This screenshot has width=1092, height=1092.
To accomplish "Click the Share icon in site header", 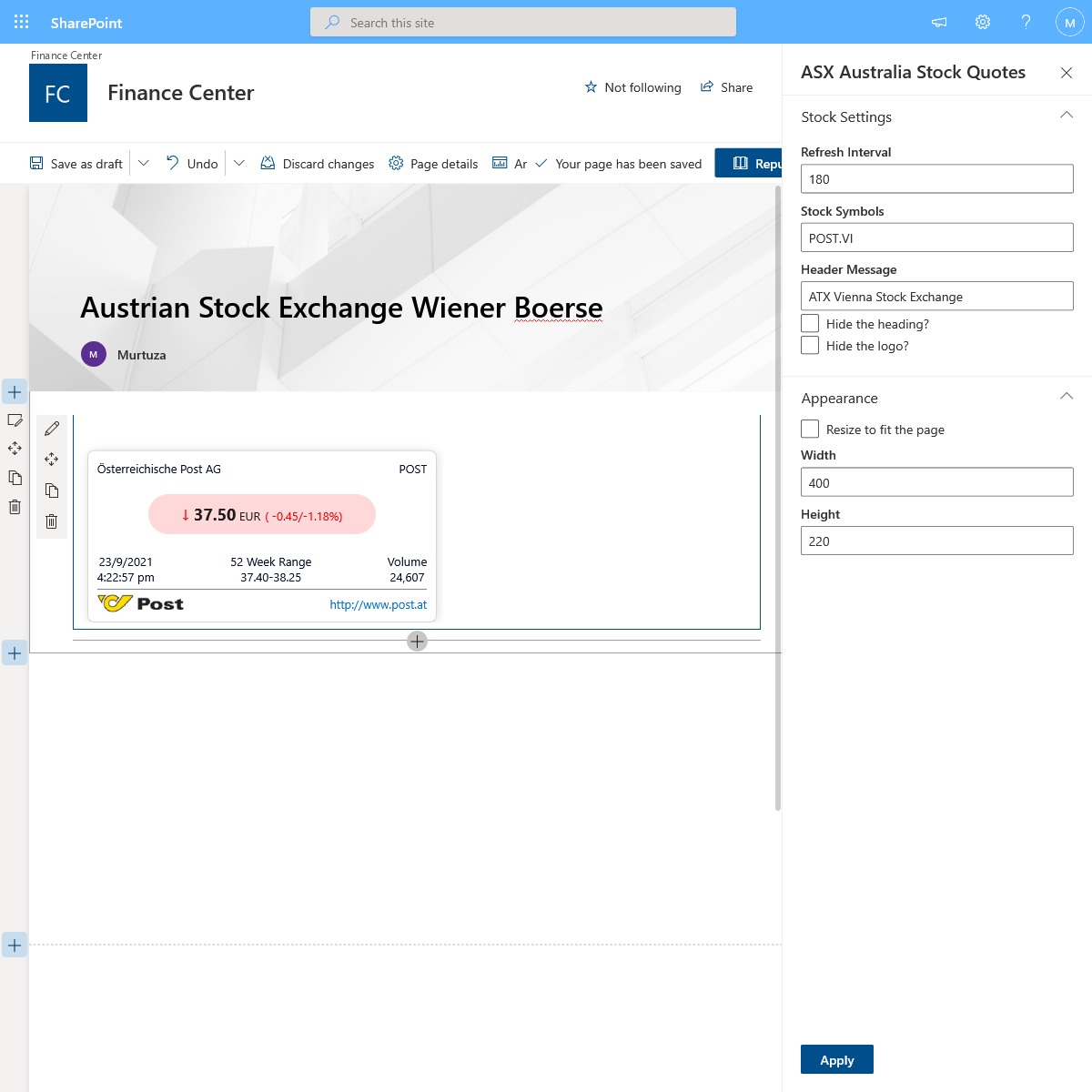I will pos(707,87).
